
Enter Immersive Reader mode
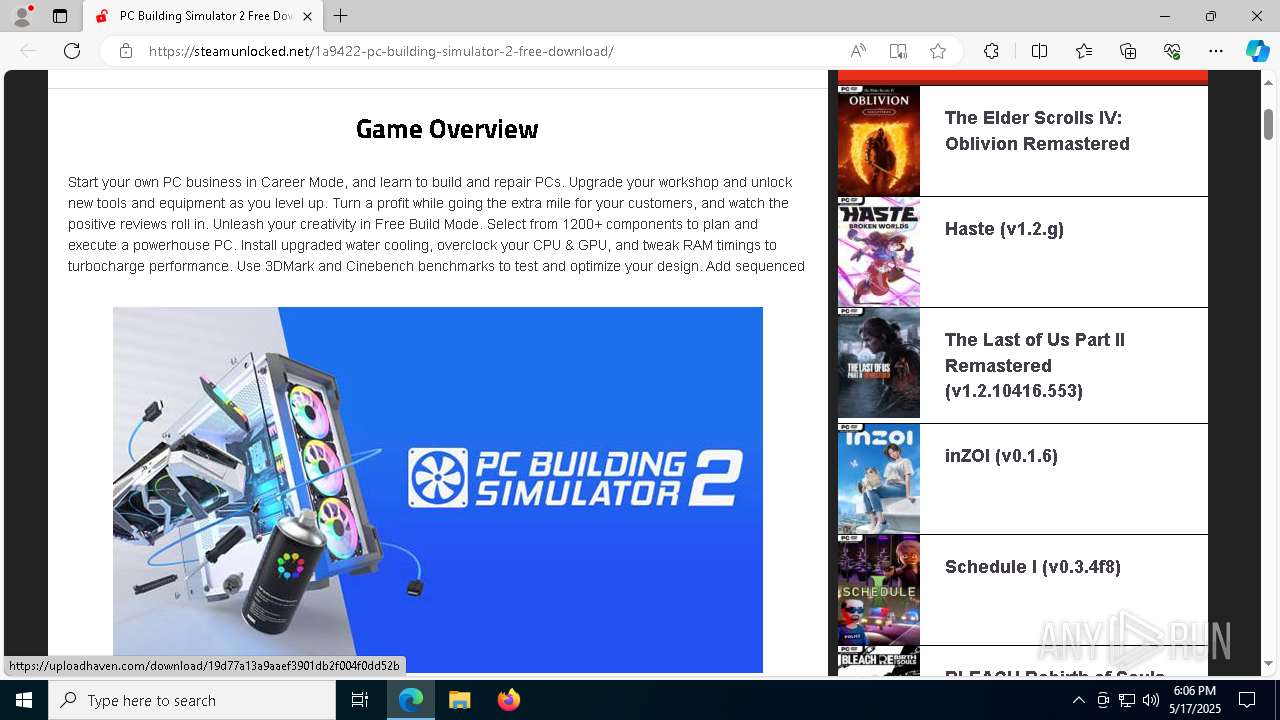(x=898, y=51)
